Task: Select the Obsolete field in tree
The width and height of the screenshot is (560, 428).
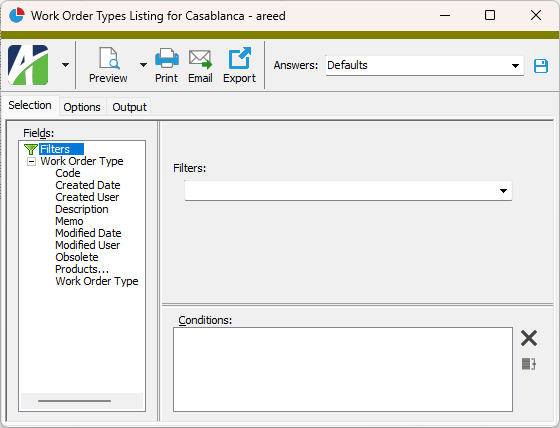Action: pos(77,257)
